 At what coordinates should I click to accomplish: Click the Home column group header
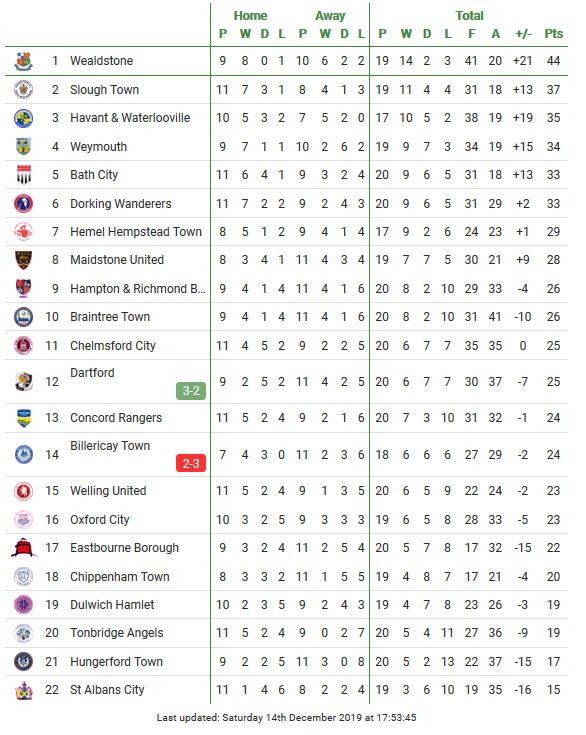click(x=250, y=16)
